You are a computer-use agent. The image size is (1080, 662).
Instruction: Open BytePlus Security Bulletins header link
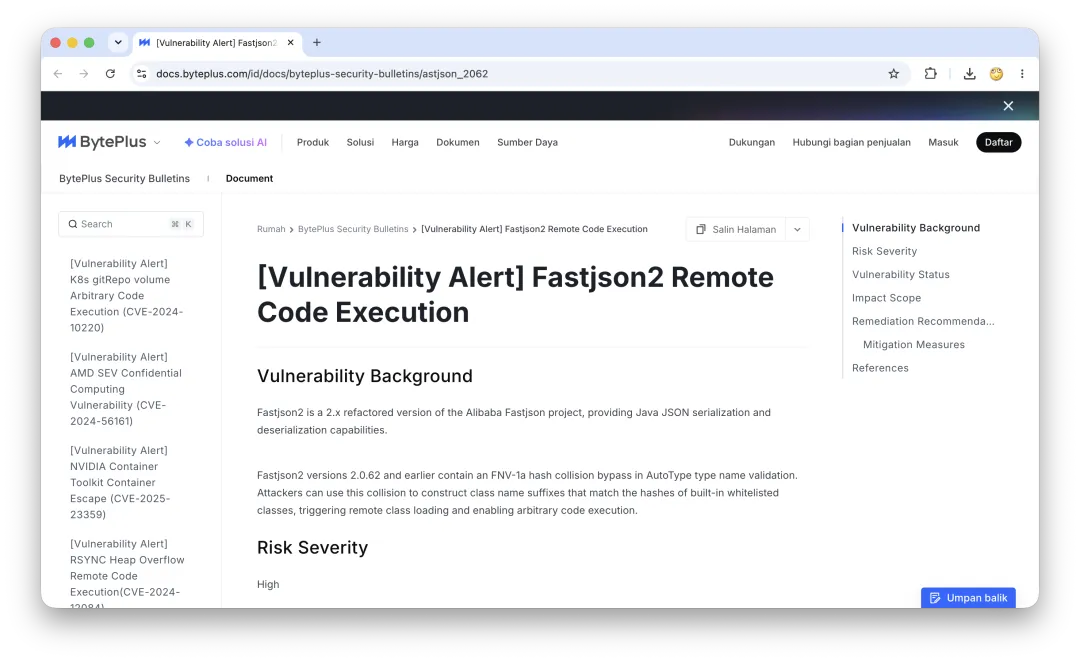click(x=125, y=178)
